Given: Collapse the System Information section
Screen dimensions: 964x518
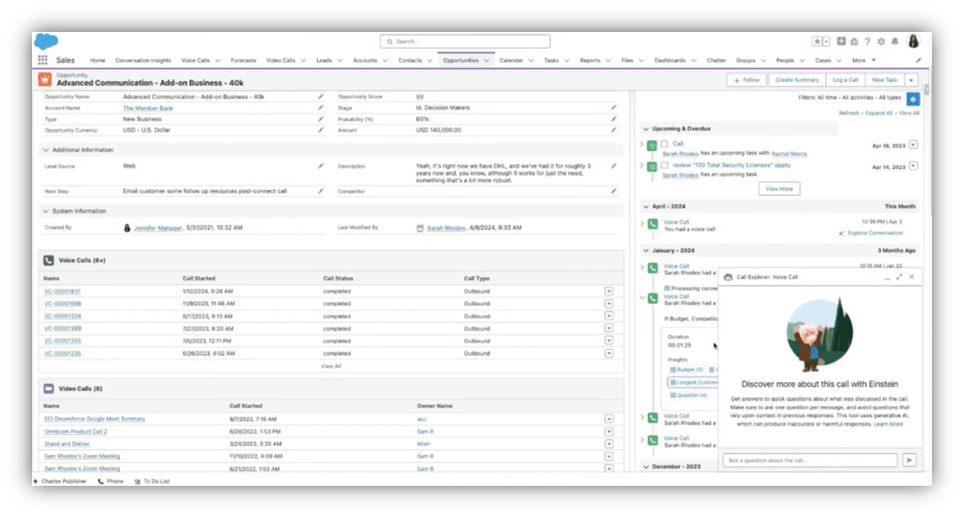Looking at the screenshot, I should pyautogui.click(x=45, y=211).
